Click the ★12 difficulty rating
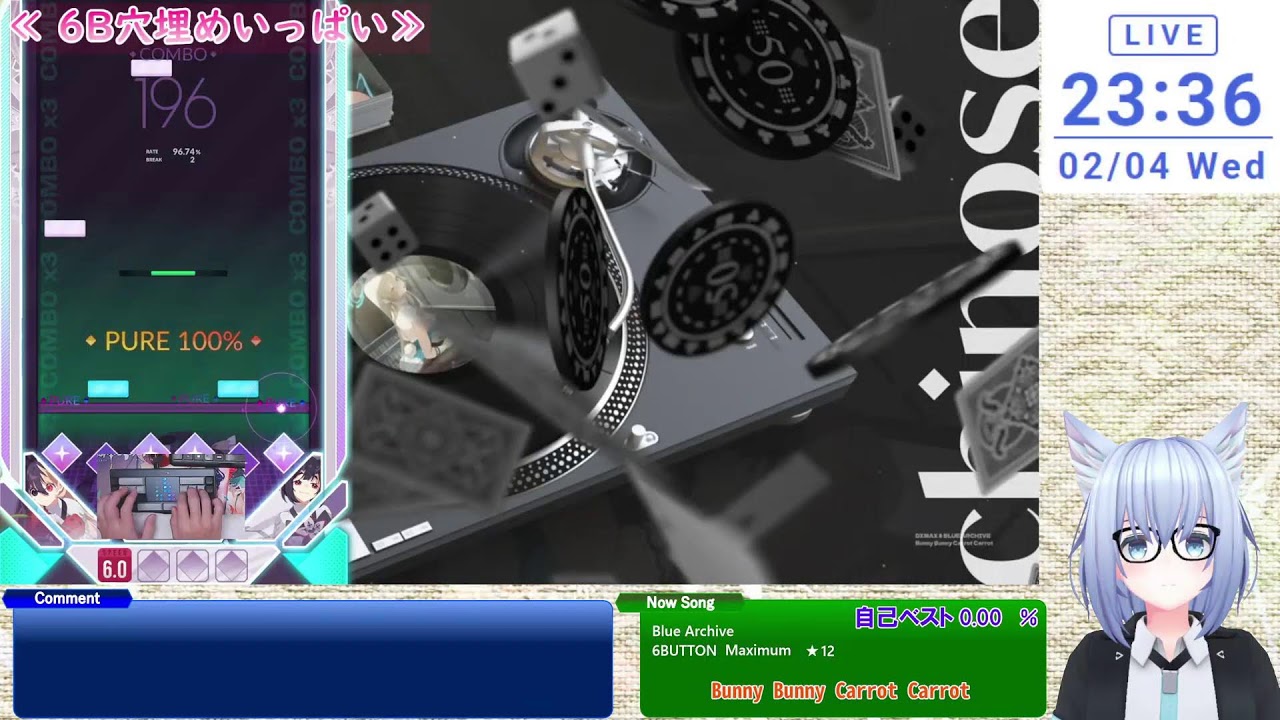This screenshot has width=1280, height=720. pyautogui.click(x=820, y=651)
